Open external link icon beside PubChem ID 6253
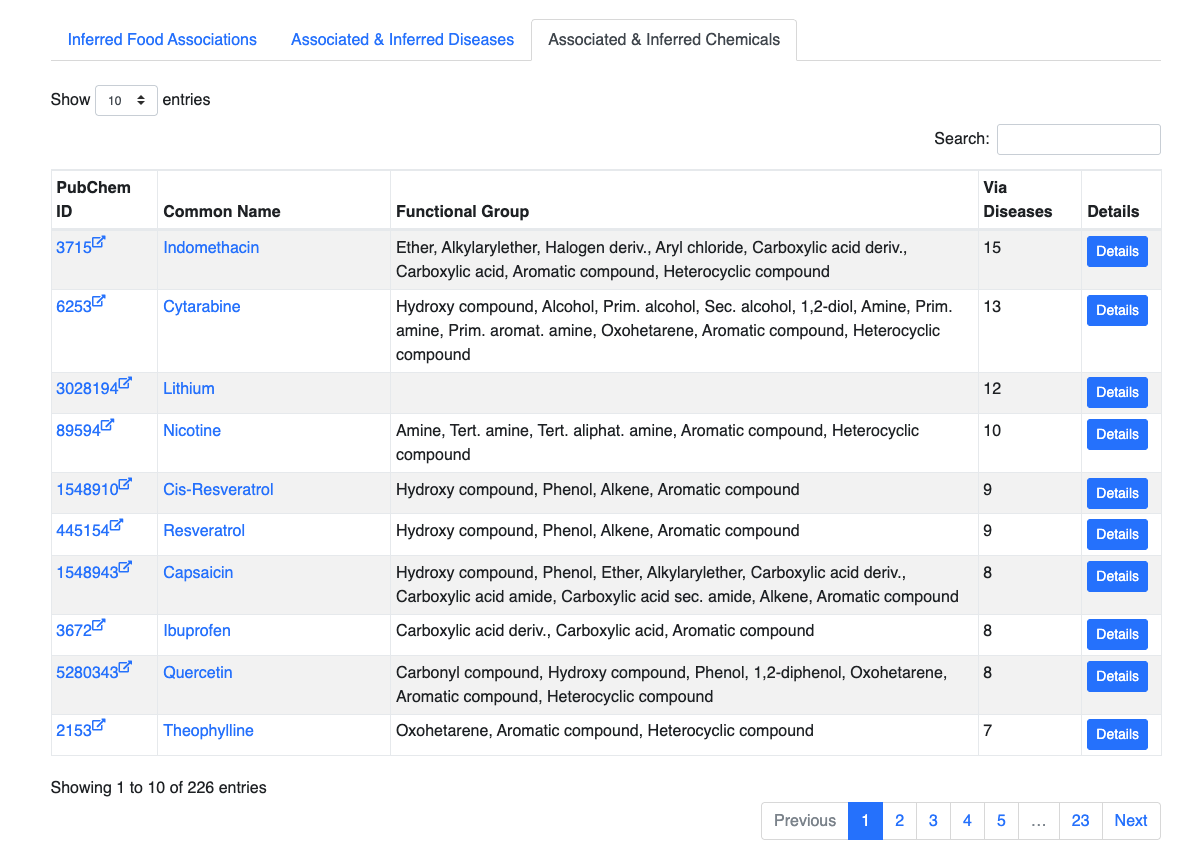Screen dimensions: 1204x851 [99, 302]
